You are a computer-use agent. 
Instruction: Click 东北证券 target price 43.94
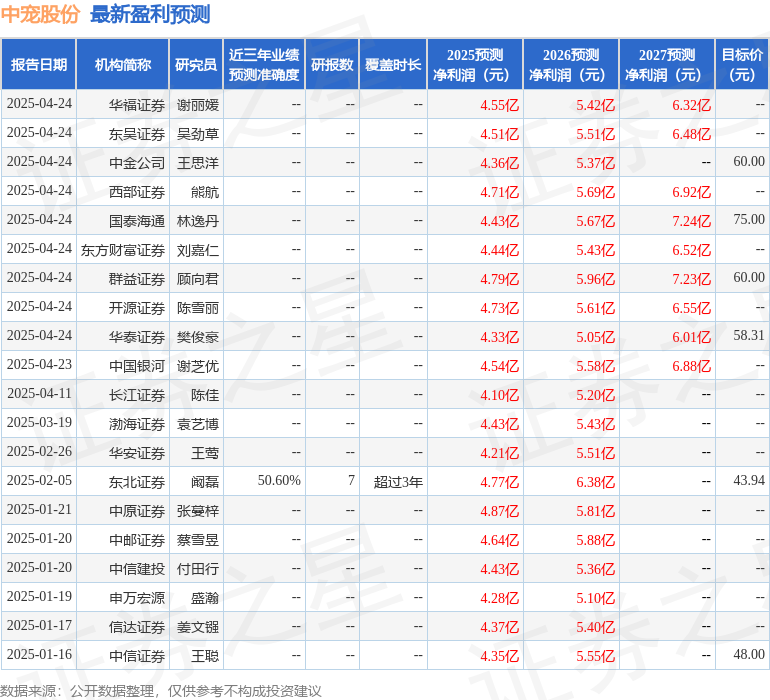749,480
